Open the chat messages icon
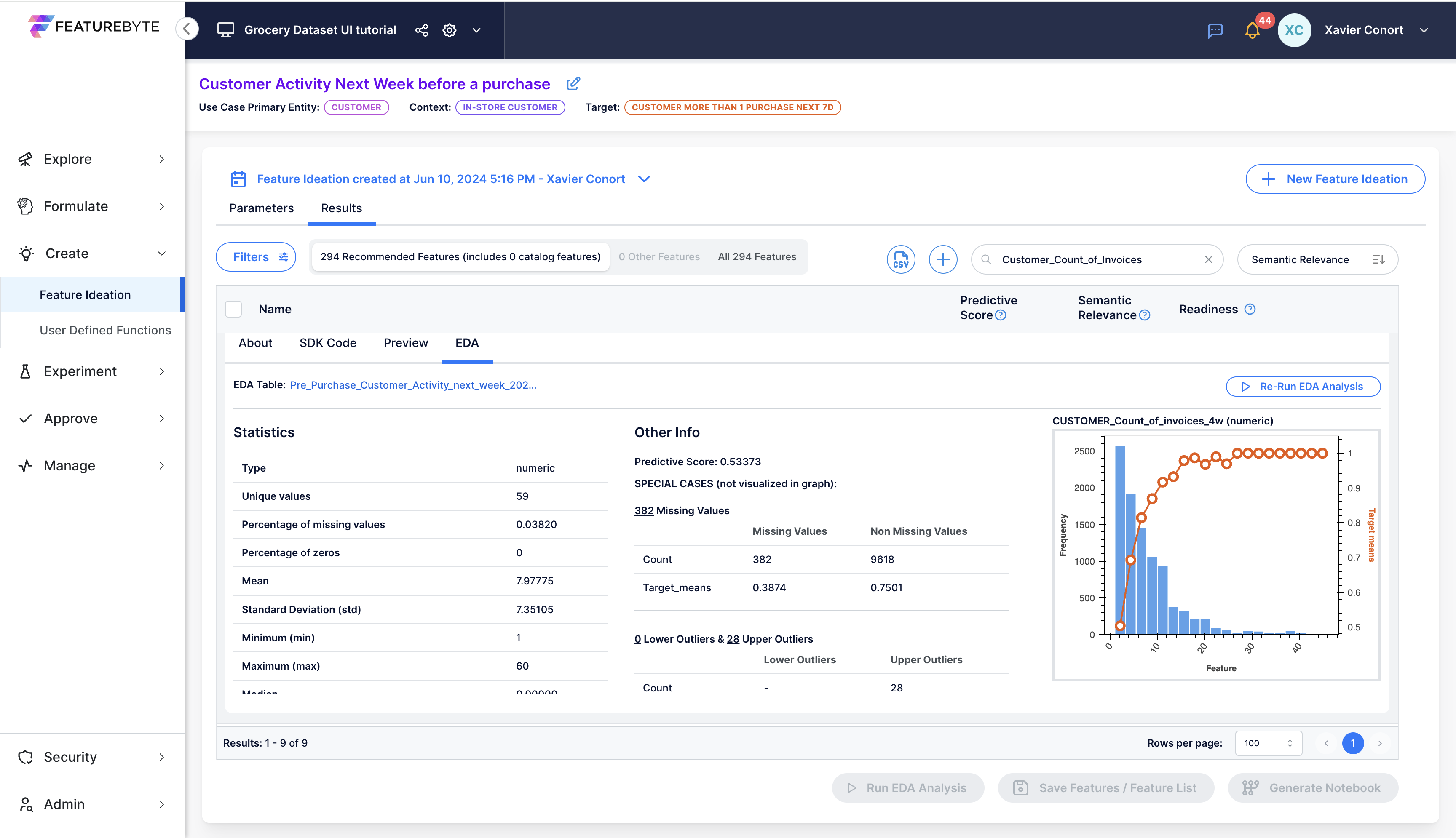Viewport: 1456px width, 838px height. coord(1215,30)
